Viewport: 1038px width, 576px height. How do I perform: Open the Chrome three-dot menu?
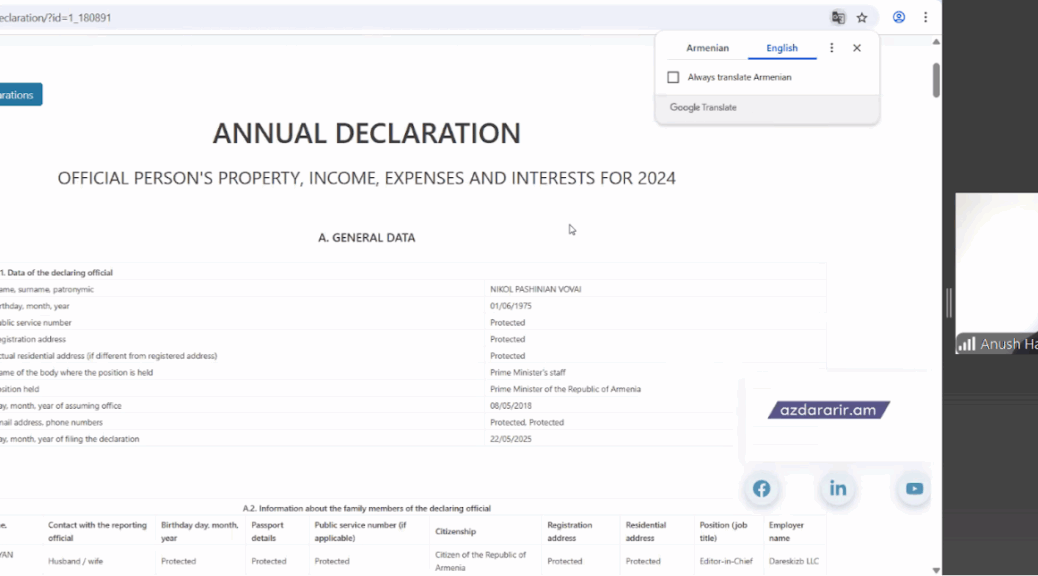pyautogui.click(x=925, y=17)
